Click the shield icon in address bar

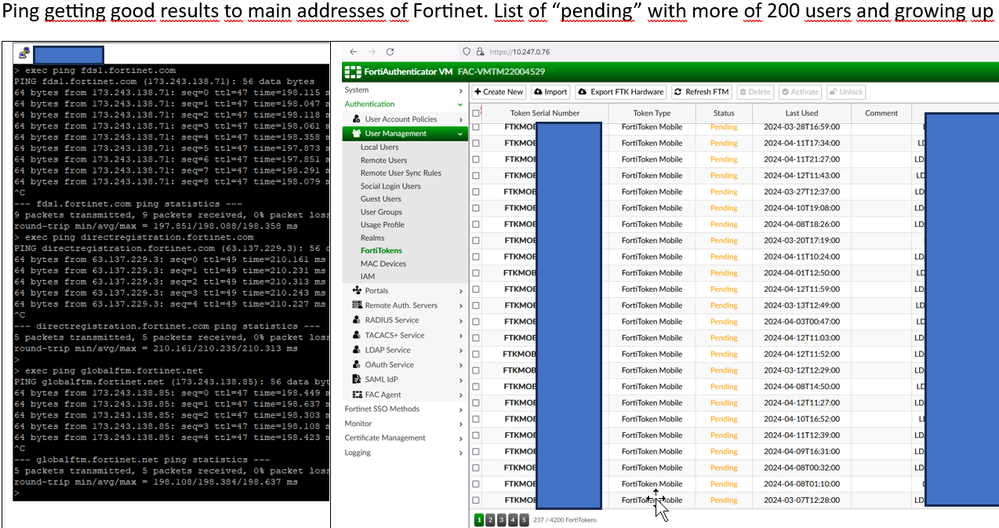pyautogui.click(x=467, y=52)
